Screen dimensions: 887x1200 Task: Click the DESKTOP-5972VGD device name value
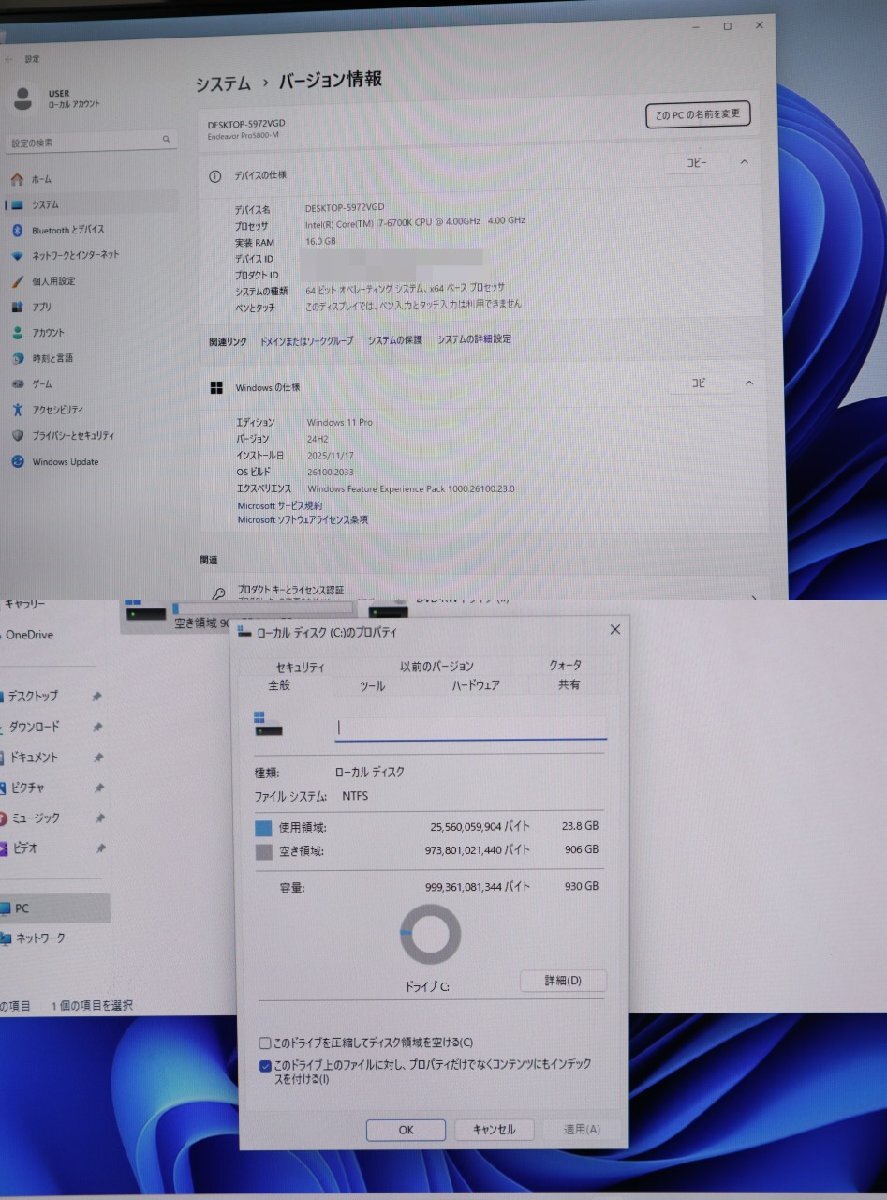click(344, 209)
